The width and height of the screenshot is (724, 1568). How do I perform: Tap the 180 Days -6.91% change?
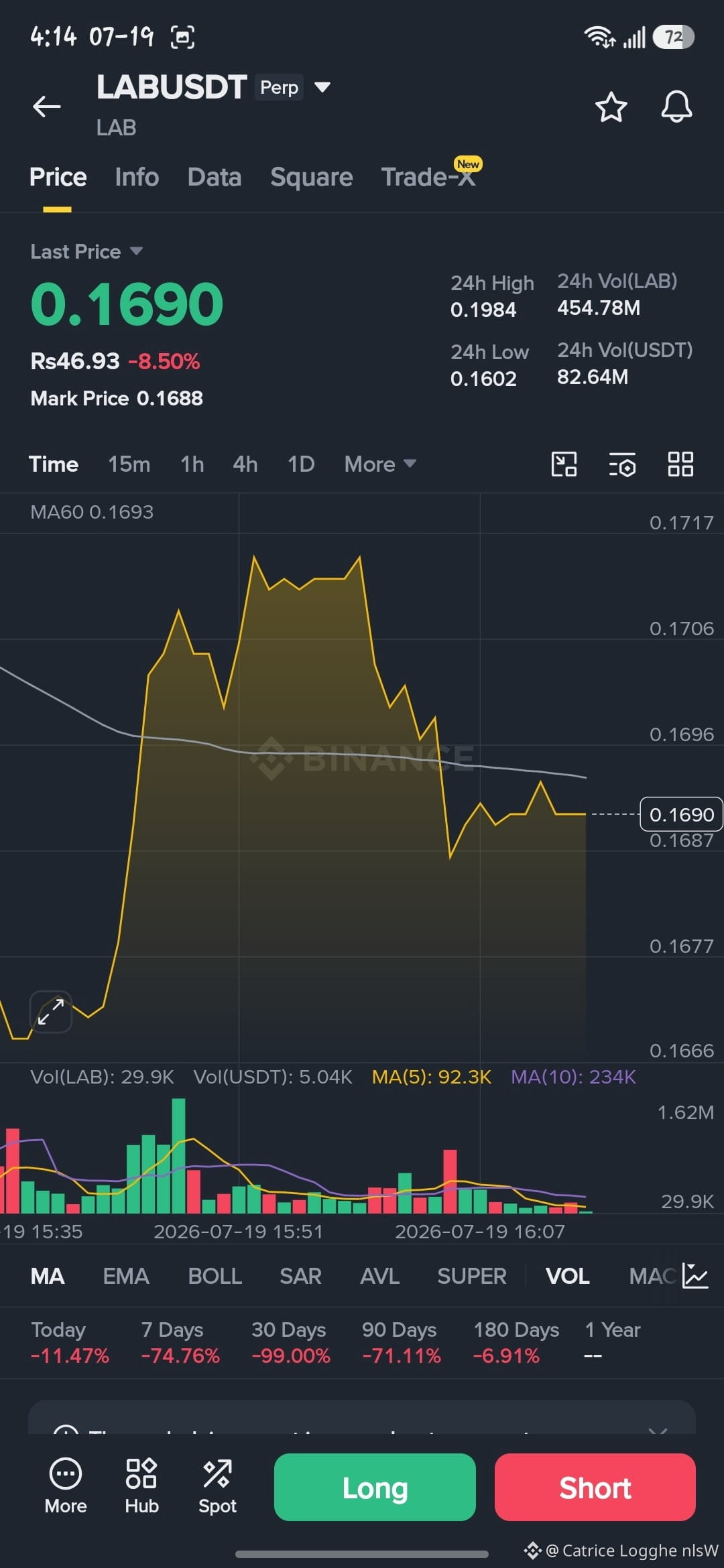point(516,1343)
